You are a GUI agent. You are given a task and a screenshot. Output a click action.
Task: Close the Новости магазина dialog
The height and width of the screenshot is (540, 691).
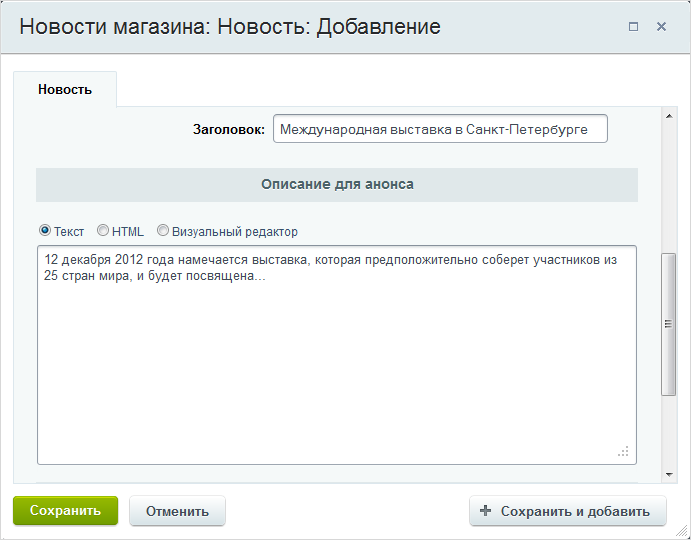click(x=661, y=27)
